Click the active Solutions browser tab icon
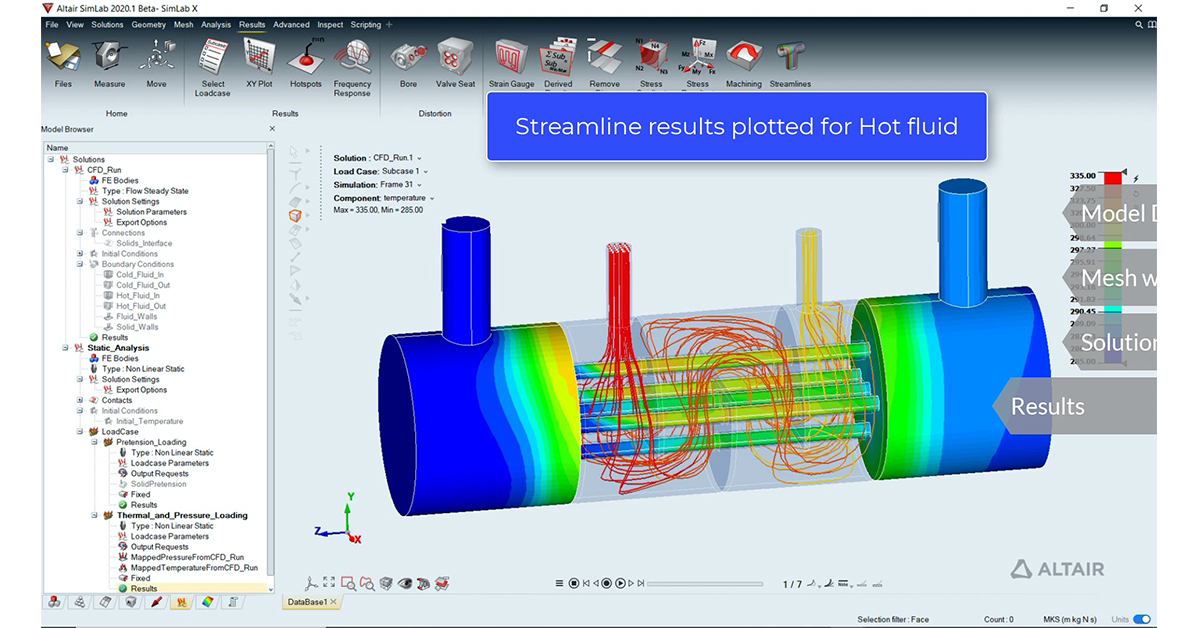The width and height of the screenshot is (1200, 628). tap(182, 602)
